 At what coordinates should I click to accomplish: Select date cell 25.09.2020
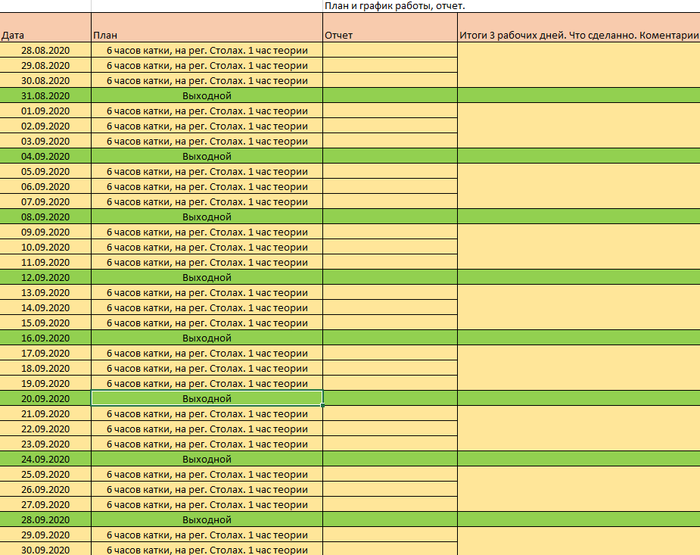(46, 475)
